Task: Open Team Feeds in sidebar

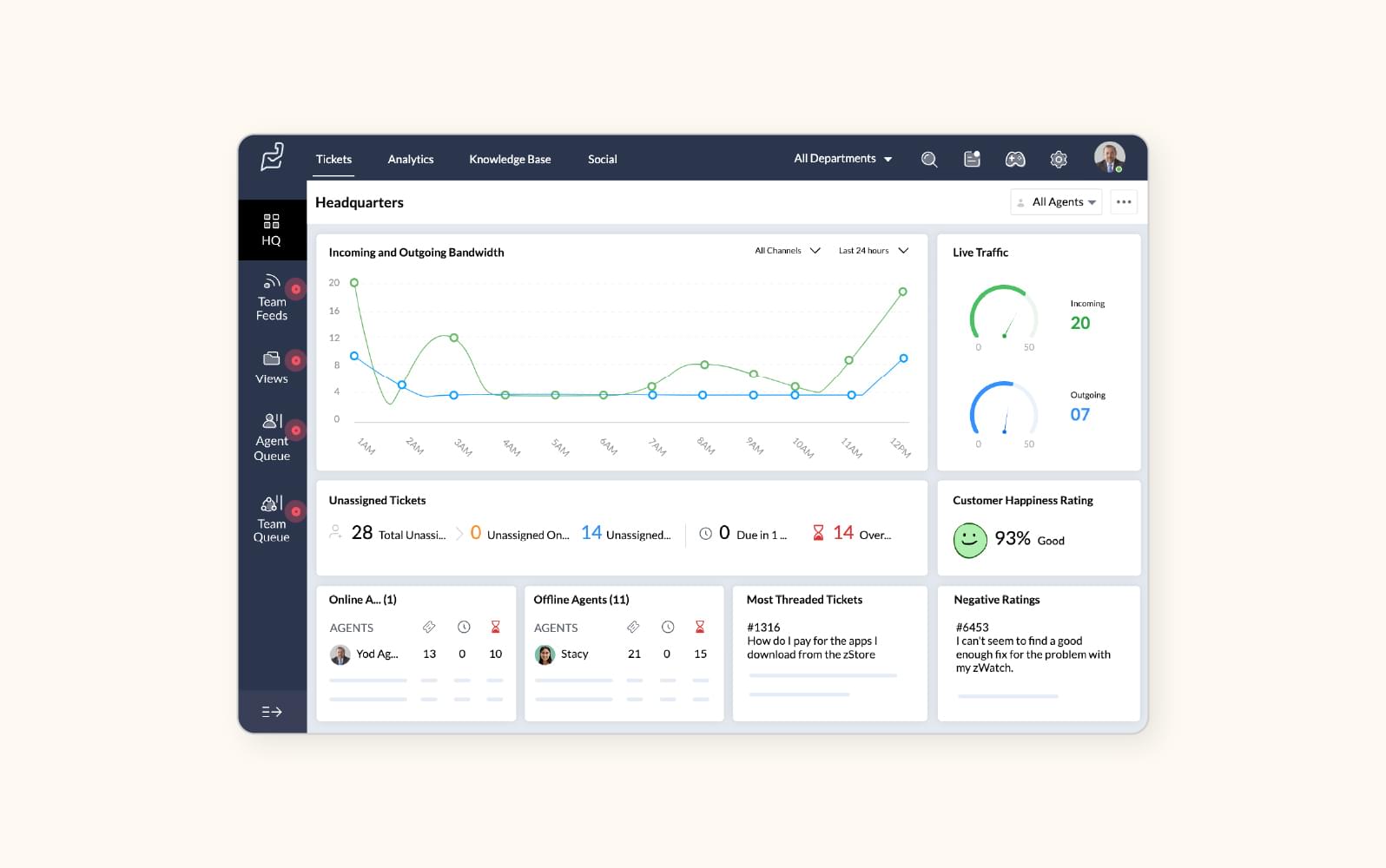Action: point(272,298)
